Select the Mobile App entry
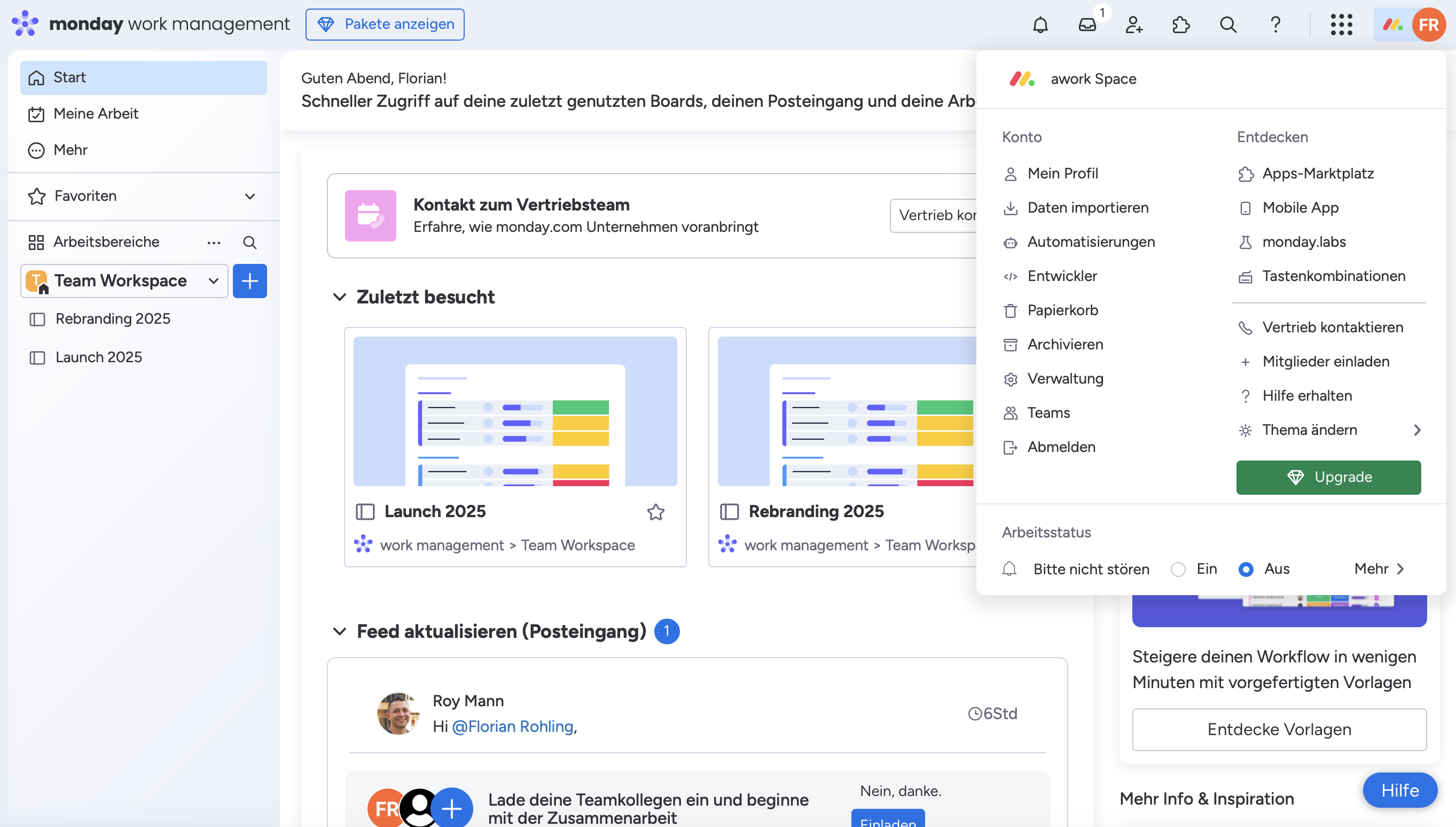1456x827 pixels. [x=1288, y=208]
